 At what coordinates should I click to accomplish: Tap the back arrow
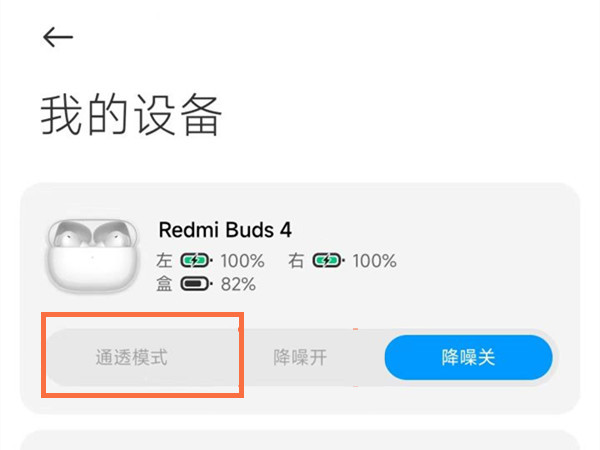pyautogui.click(x=58, y=37)
